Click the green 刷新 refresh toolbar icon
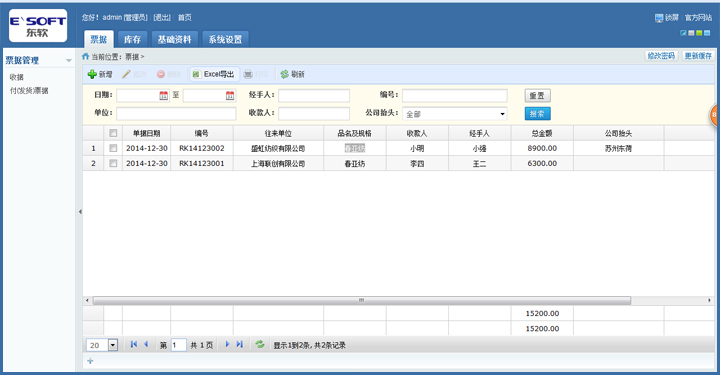Screen dimensions: 720x375 (x=285, y=74)
